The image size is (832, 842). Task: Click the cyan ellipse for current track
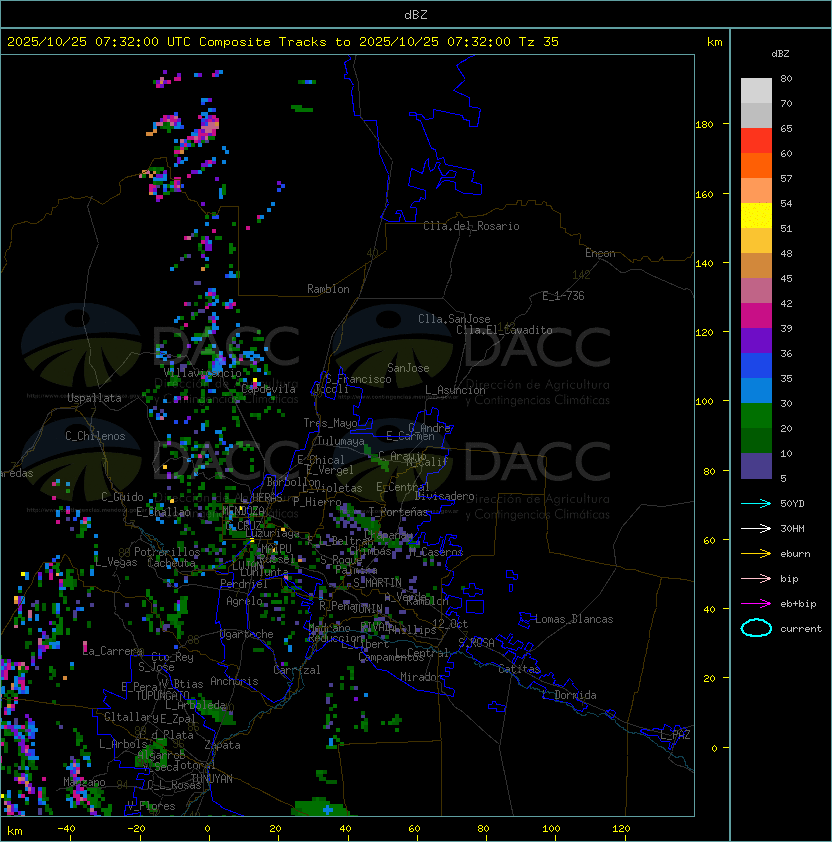(x=756, y=628)
